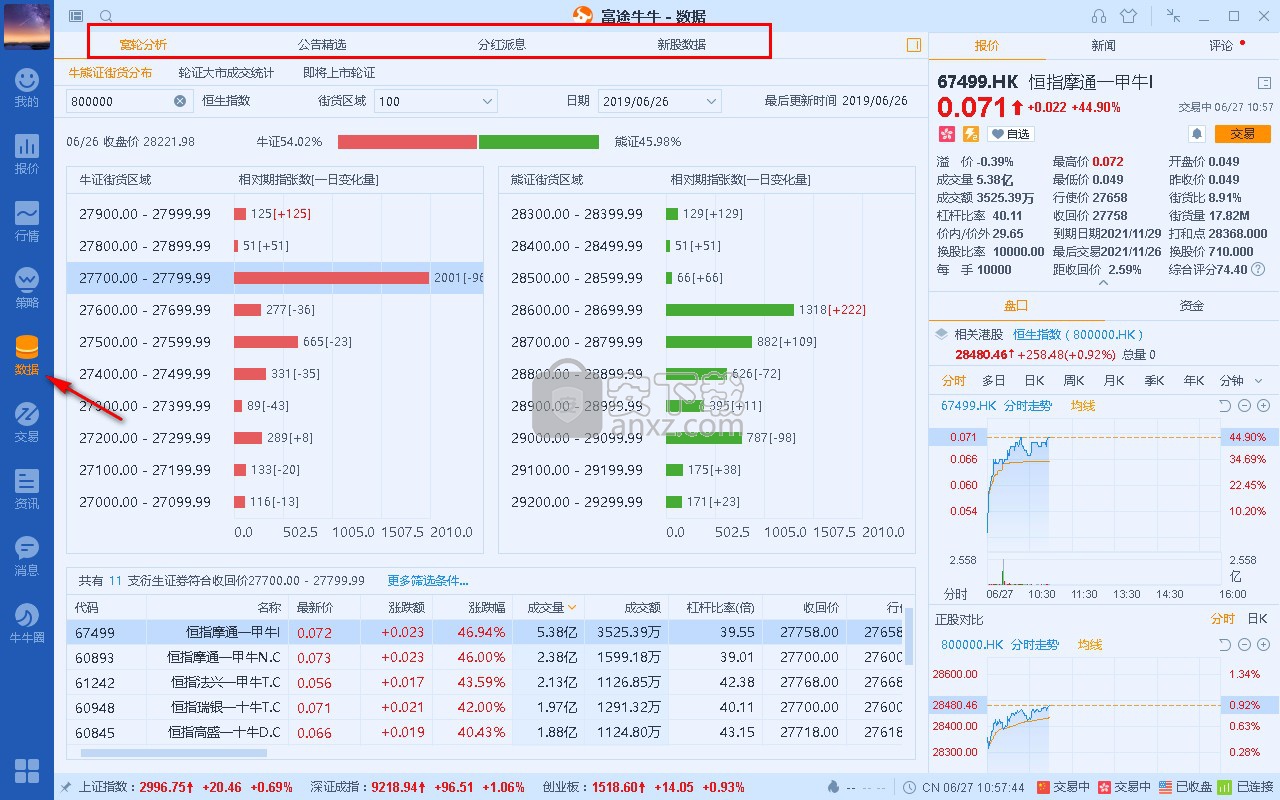Open the 街货区域 100 dropdown

coord(435,101)
